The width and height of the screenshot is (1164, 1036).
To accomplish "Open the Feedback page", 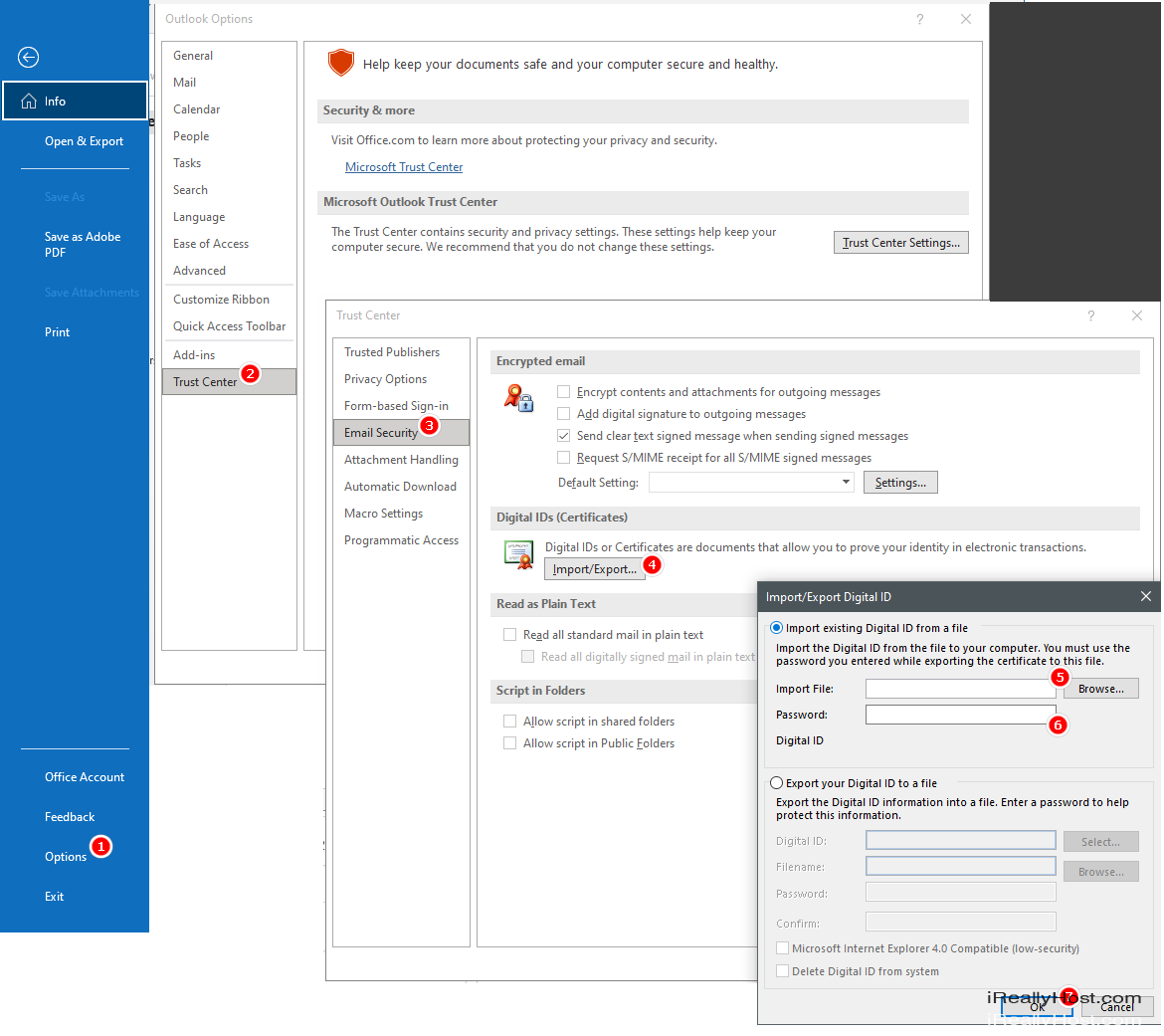I will (x=70, y=817).
